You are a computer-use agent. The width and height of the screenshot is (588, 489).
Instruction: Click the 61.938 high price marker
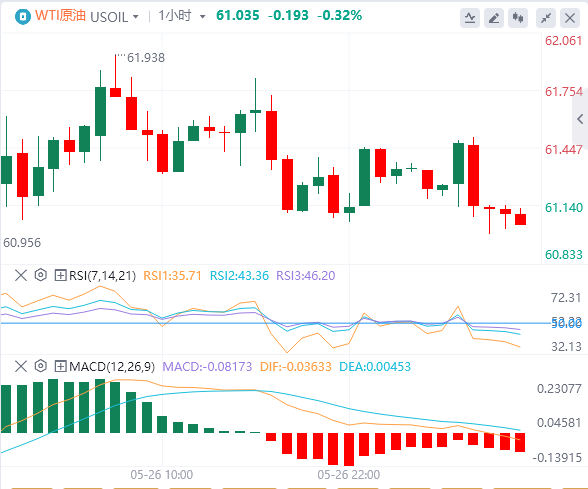[146, 58]
